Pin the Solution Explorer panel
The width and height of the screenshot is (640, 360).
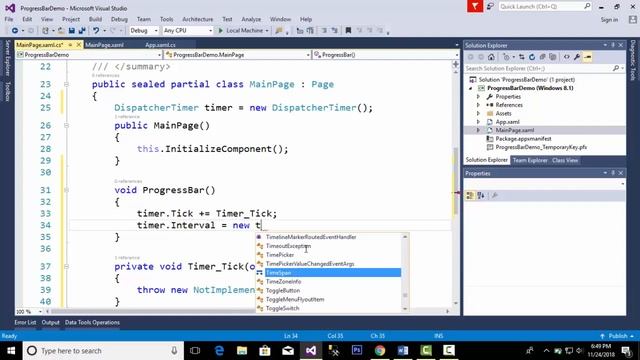(613, 45)
